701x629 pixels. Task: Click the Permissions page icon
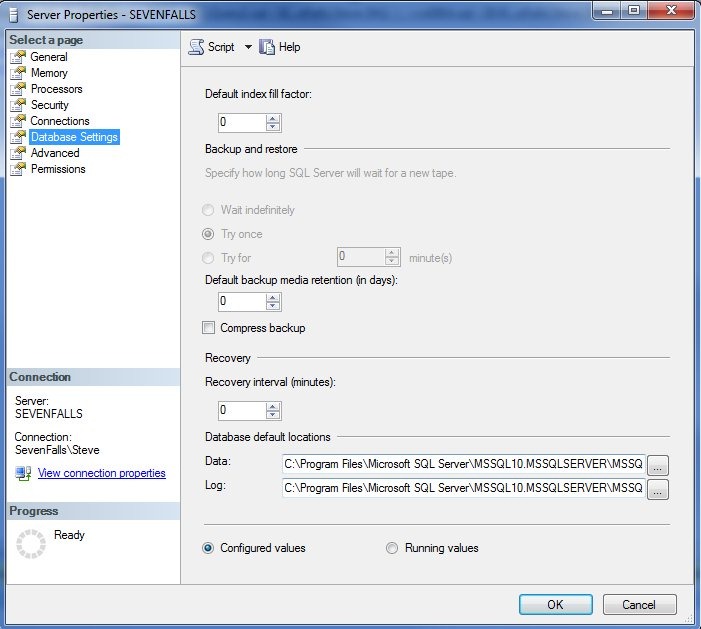(x=17, y=169)
